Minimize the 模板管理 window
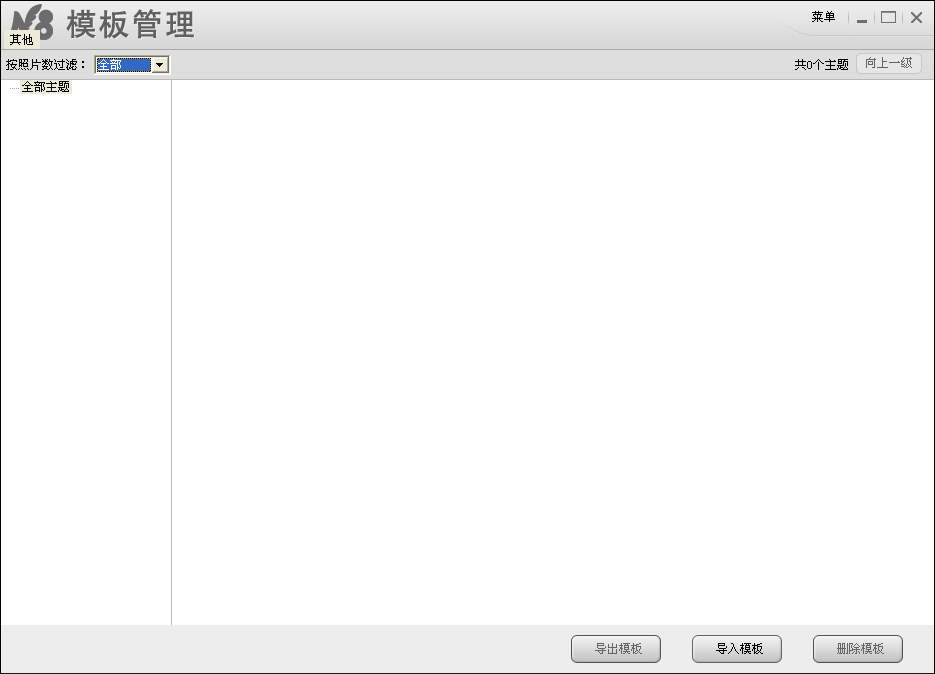 click(862, 18)
